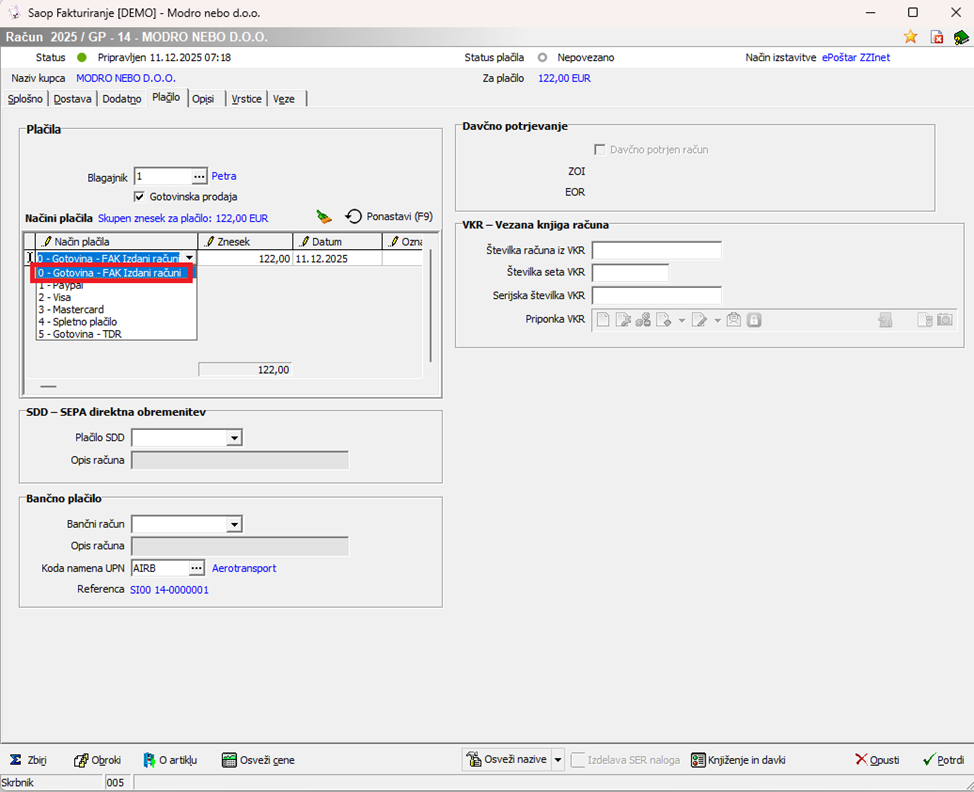Expand arrow right of document with pencil icon

717,320
